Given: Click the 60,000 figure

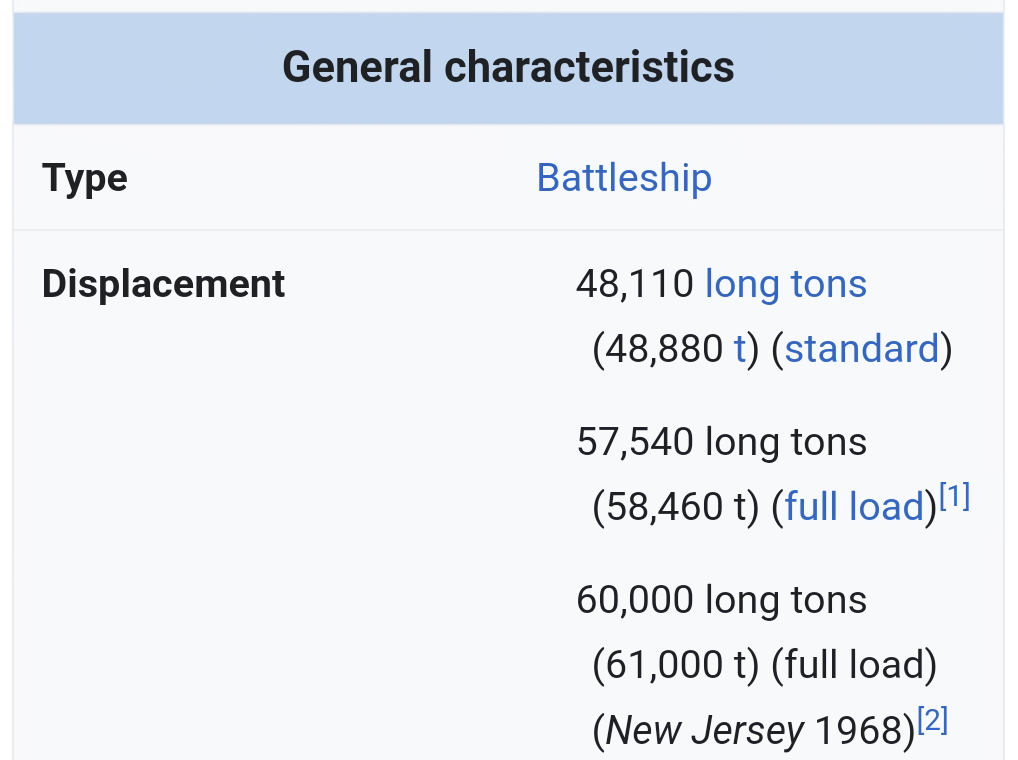Looking at the screenshot, I should click(x=635, y=600).
